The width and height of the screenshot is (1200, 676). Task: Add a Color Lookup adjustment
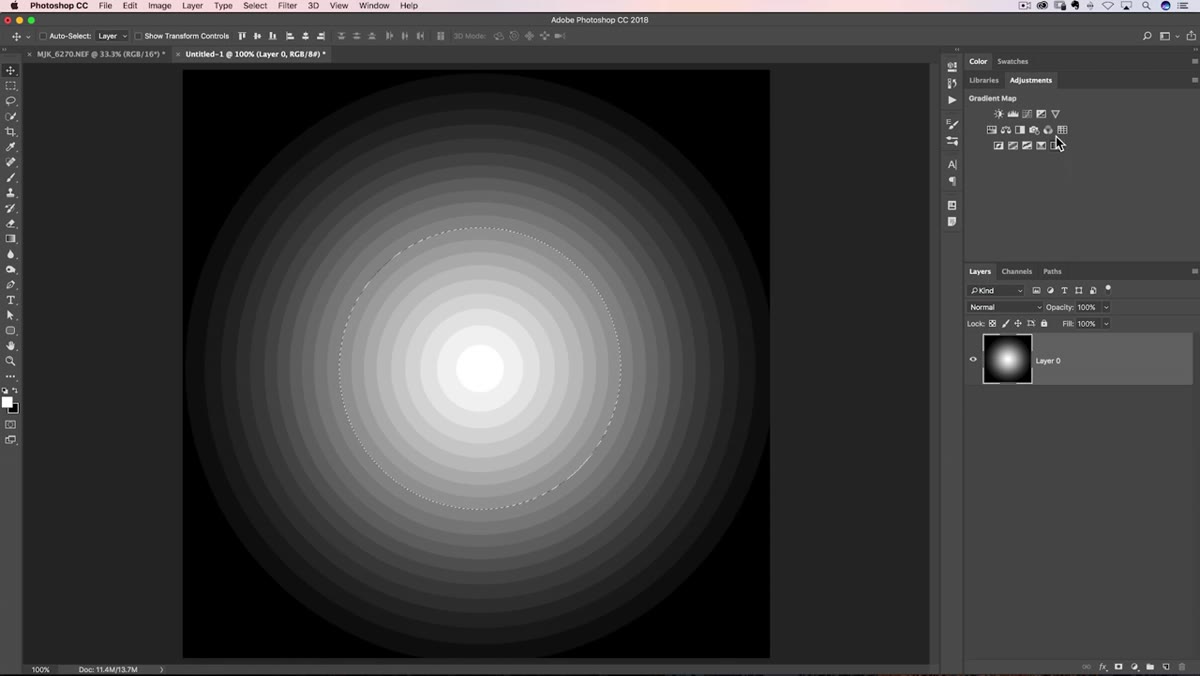point(1062,130)
